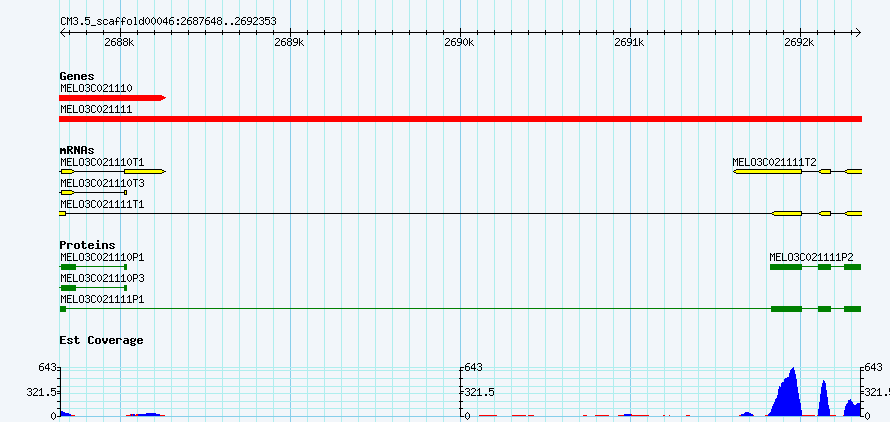Click the 2692k ruler tick label

pos(799,42)
